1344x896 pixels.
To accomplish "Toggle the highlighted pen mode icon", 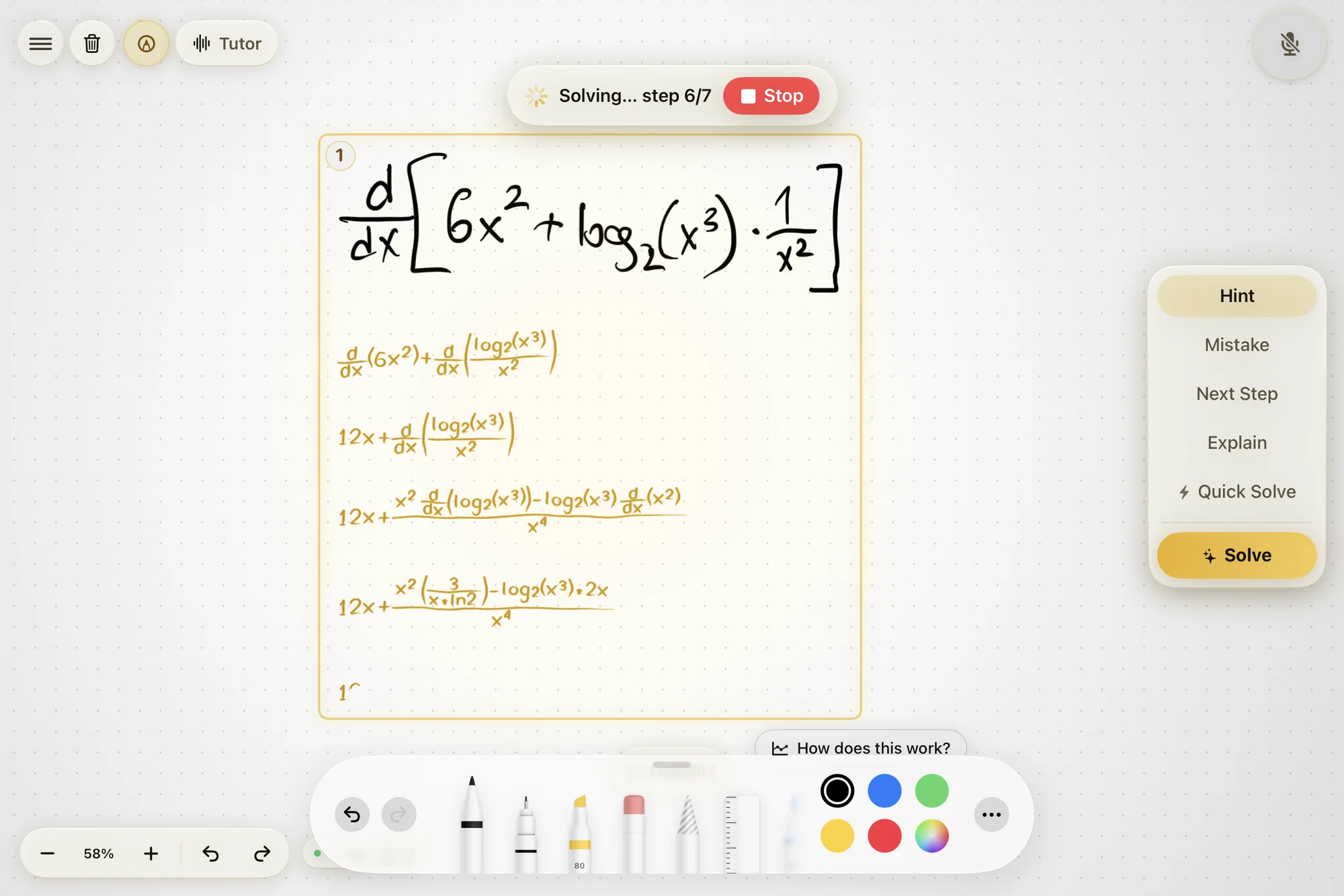I will coord(146,44).
